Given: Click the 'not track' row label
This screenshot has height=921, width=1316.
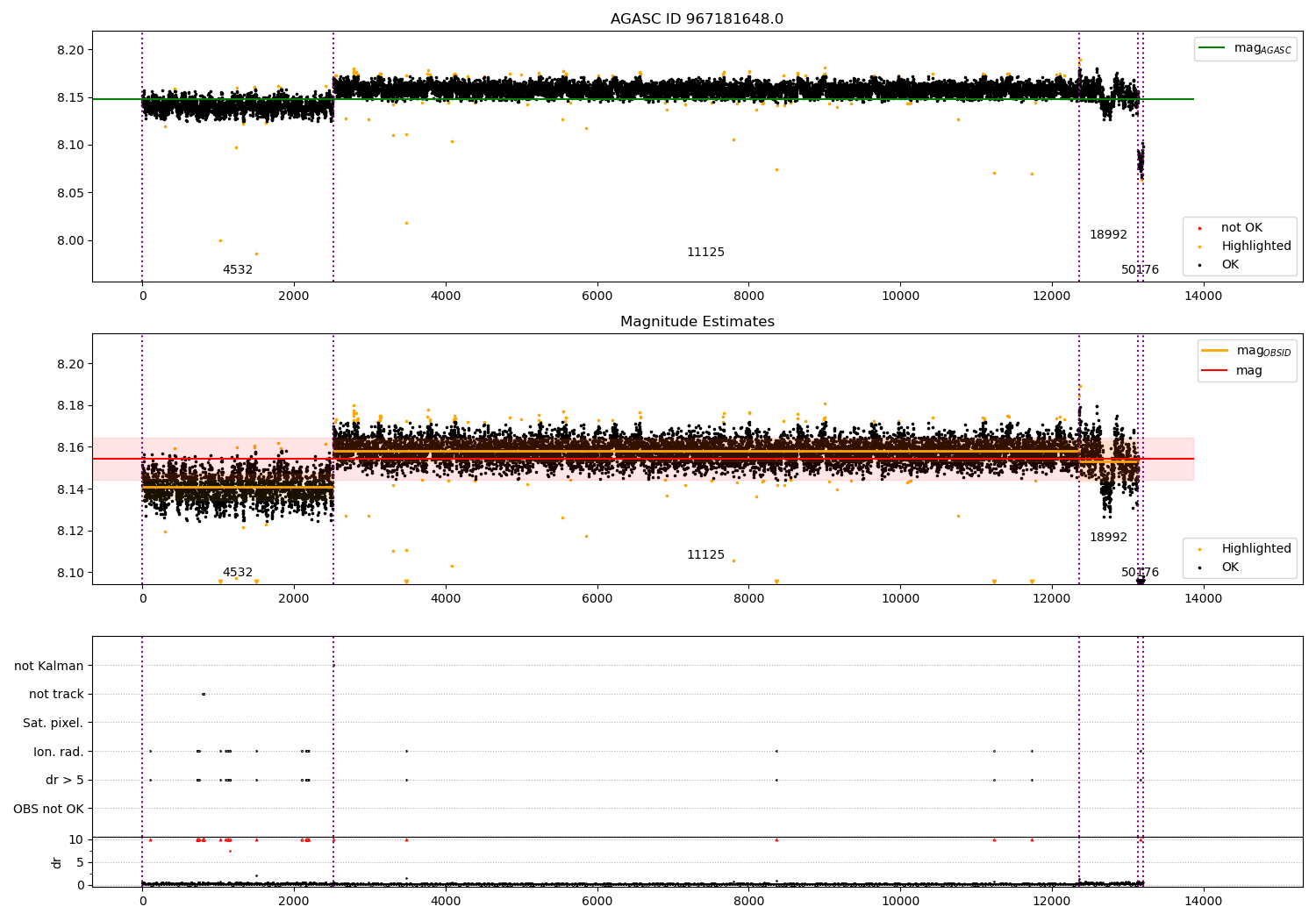Looking at the screenshot, I should click(x=56, y=695).
